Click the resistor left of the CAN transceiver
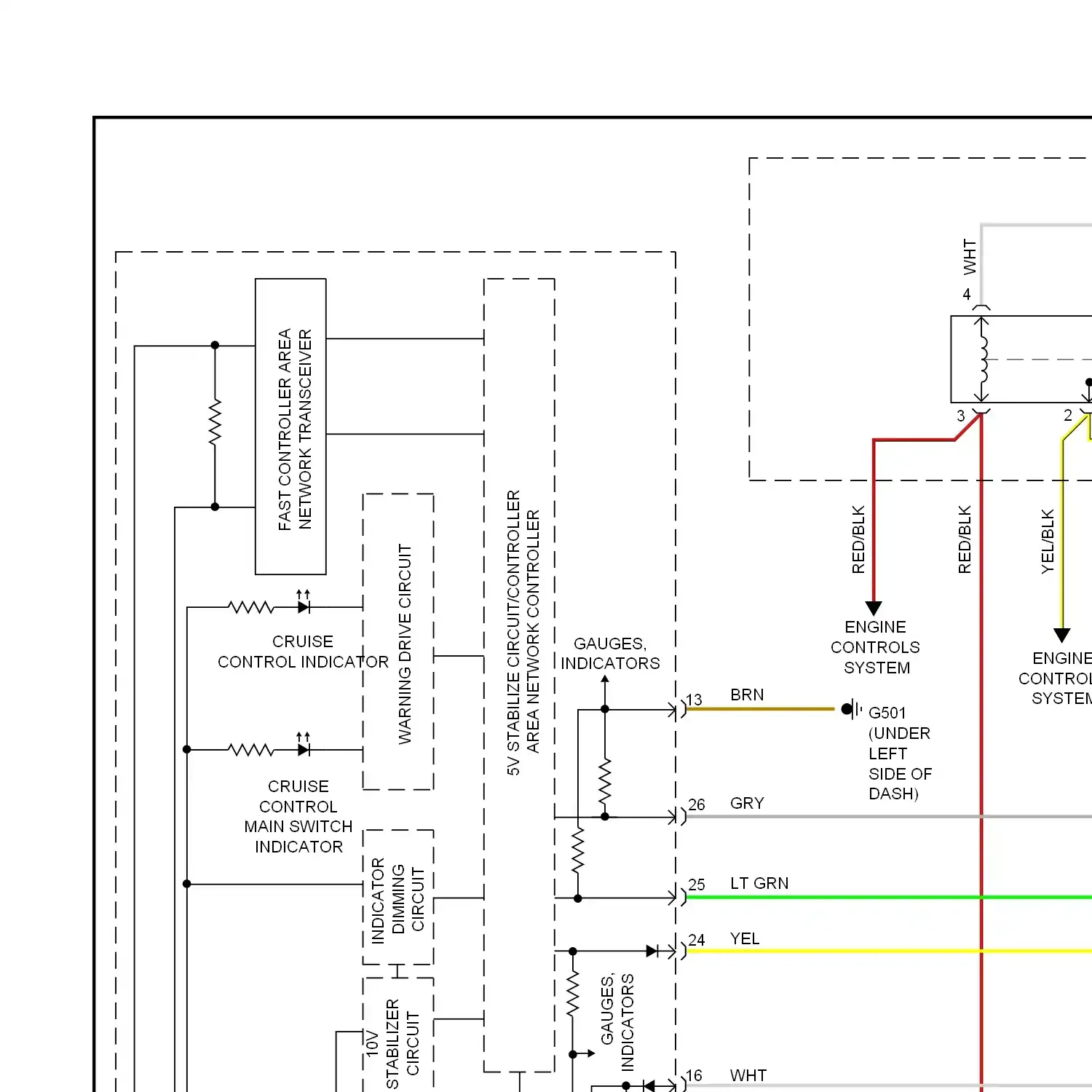 tap(215, 422)
